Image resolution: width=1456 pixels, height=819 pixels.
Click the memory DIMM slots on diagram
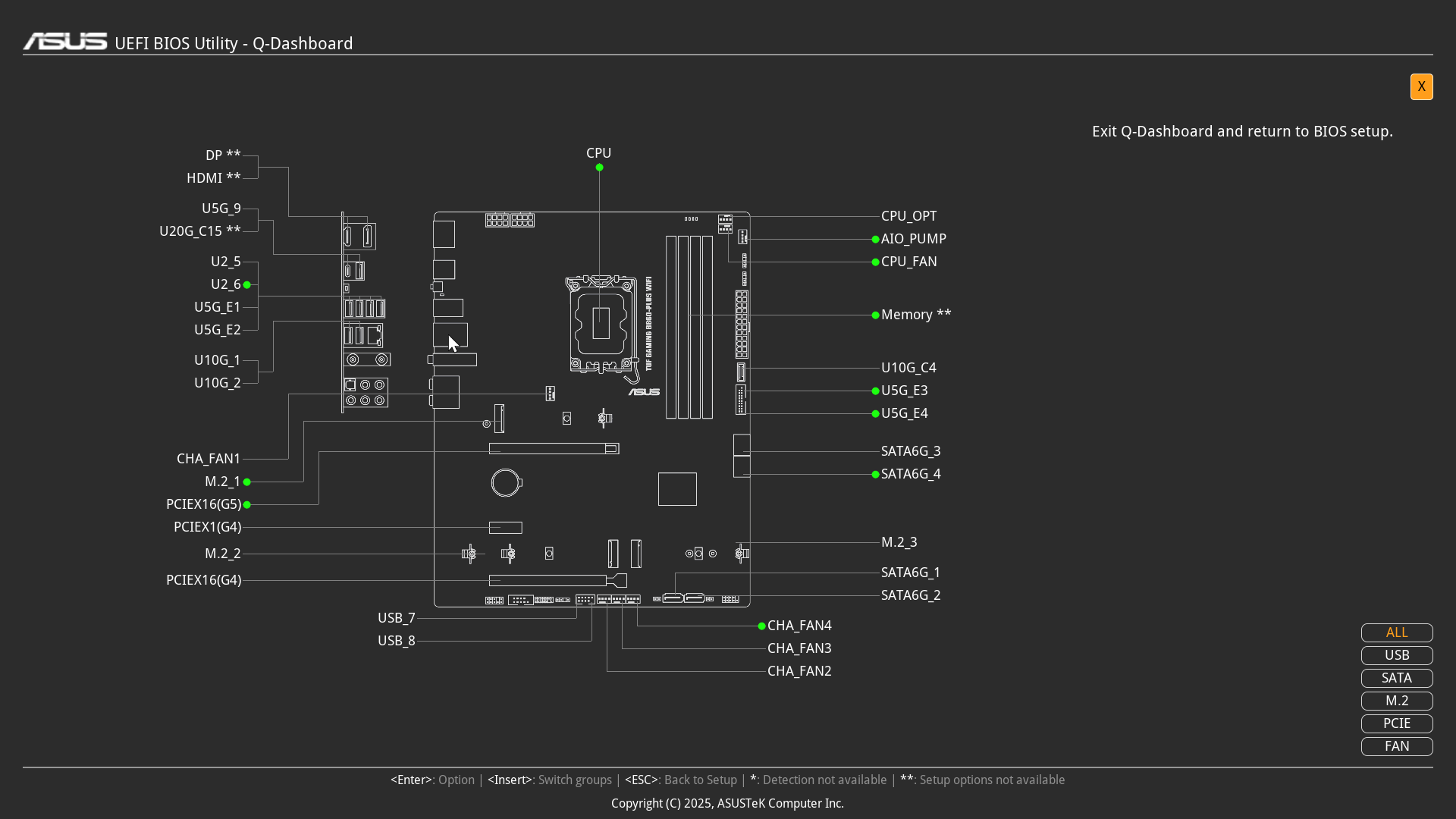(689, 327)
